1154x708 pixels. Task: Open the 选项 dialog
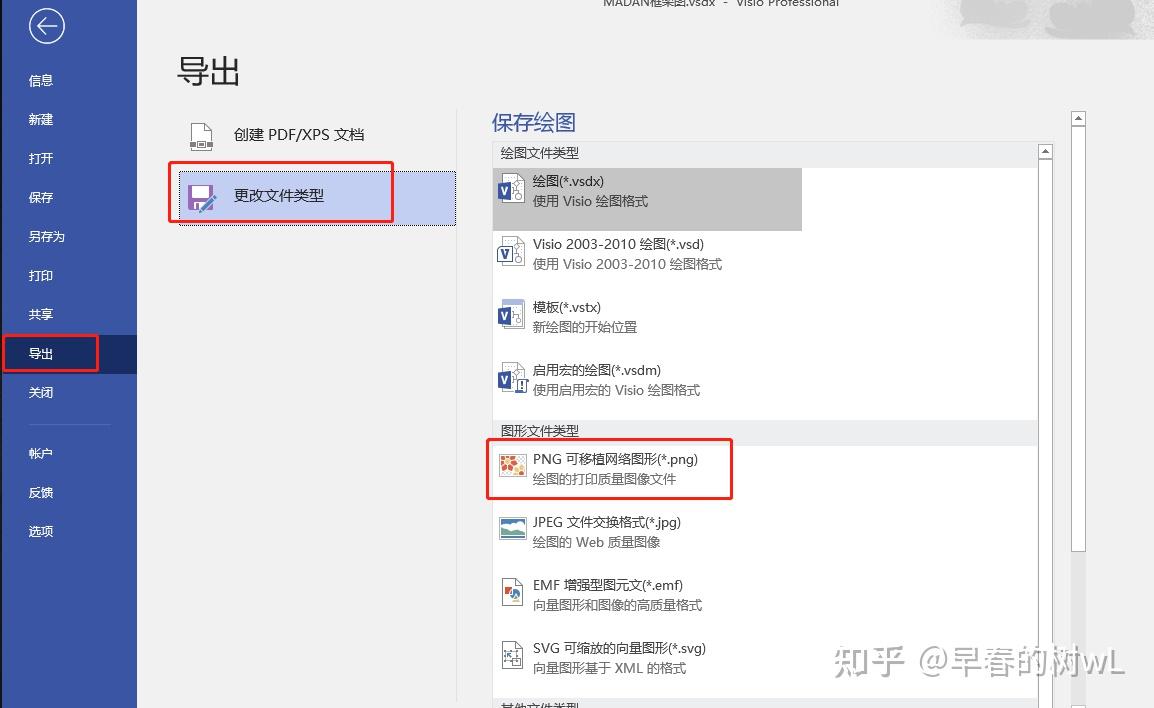point(40,531)
